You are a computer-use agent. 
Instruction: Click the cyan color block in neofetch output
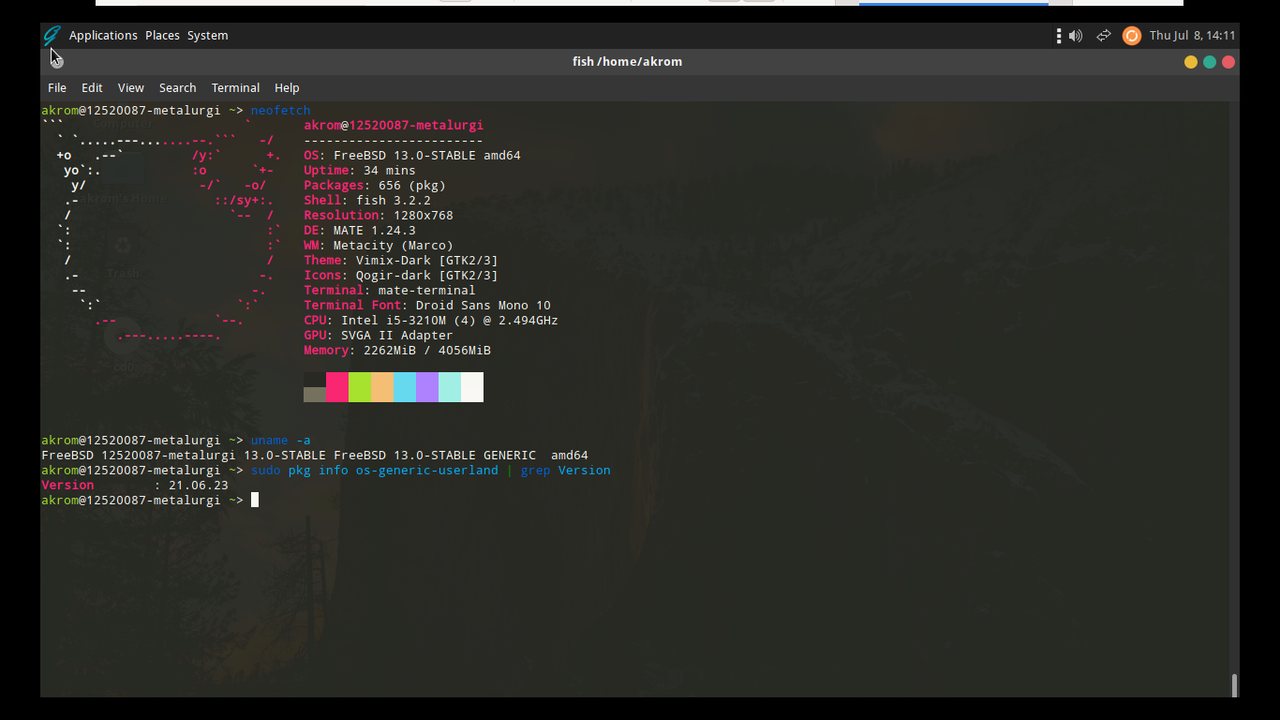pos(405,387)
